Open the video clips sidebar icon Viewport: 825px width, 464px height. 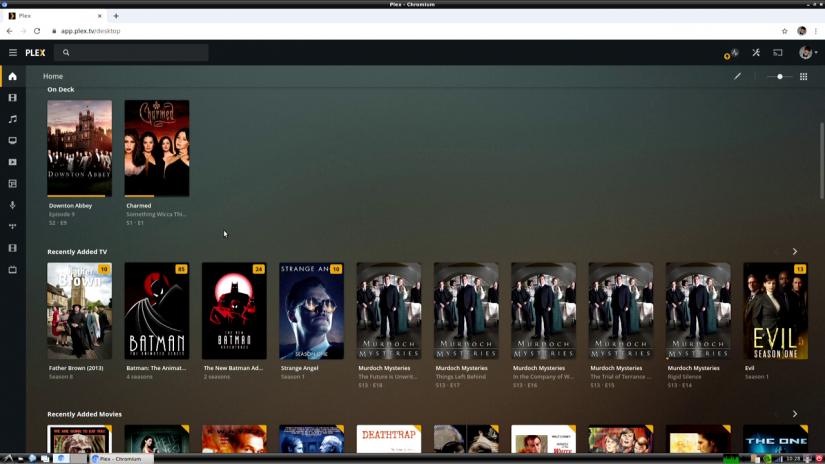pyautogui.click(x=13, y=162)
